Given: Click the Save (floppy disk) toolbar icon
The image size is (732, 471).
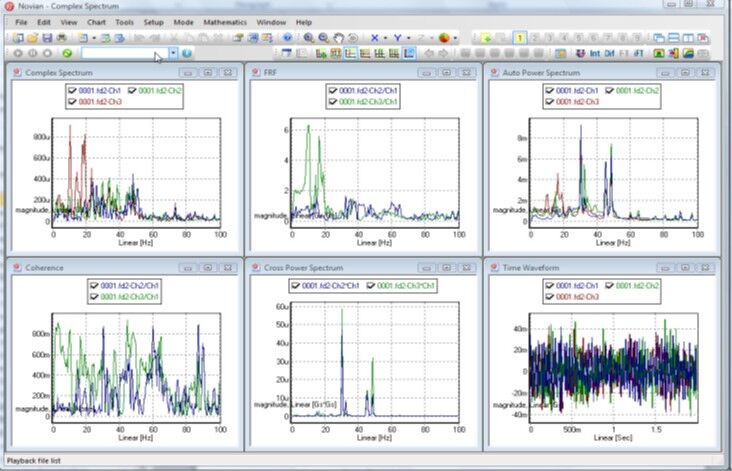Looking at the screenshot, I should pos(49,38).
